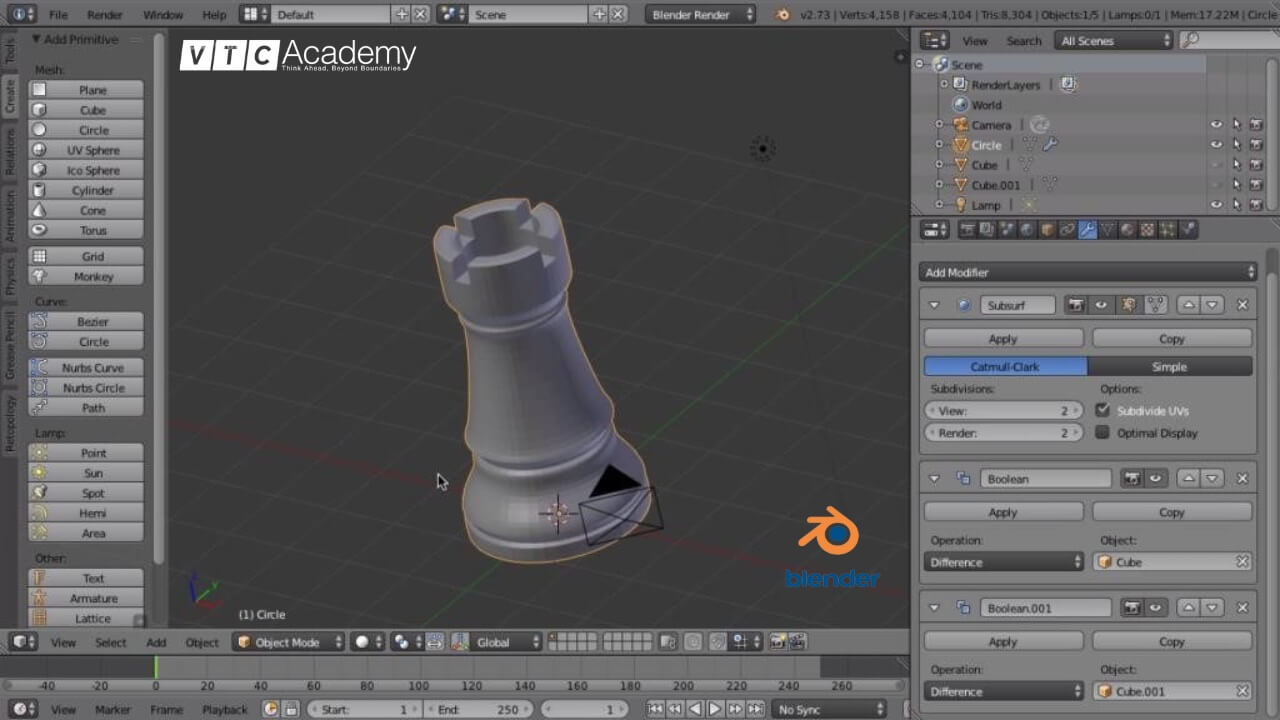This screenshot has height=720, width=1280.
Task: Open the Modifiers tab wrench icon
Action: [x=1087, y=229]
